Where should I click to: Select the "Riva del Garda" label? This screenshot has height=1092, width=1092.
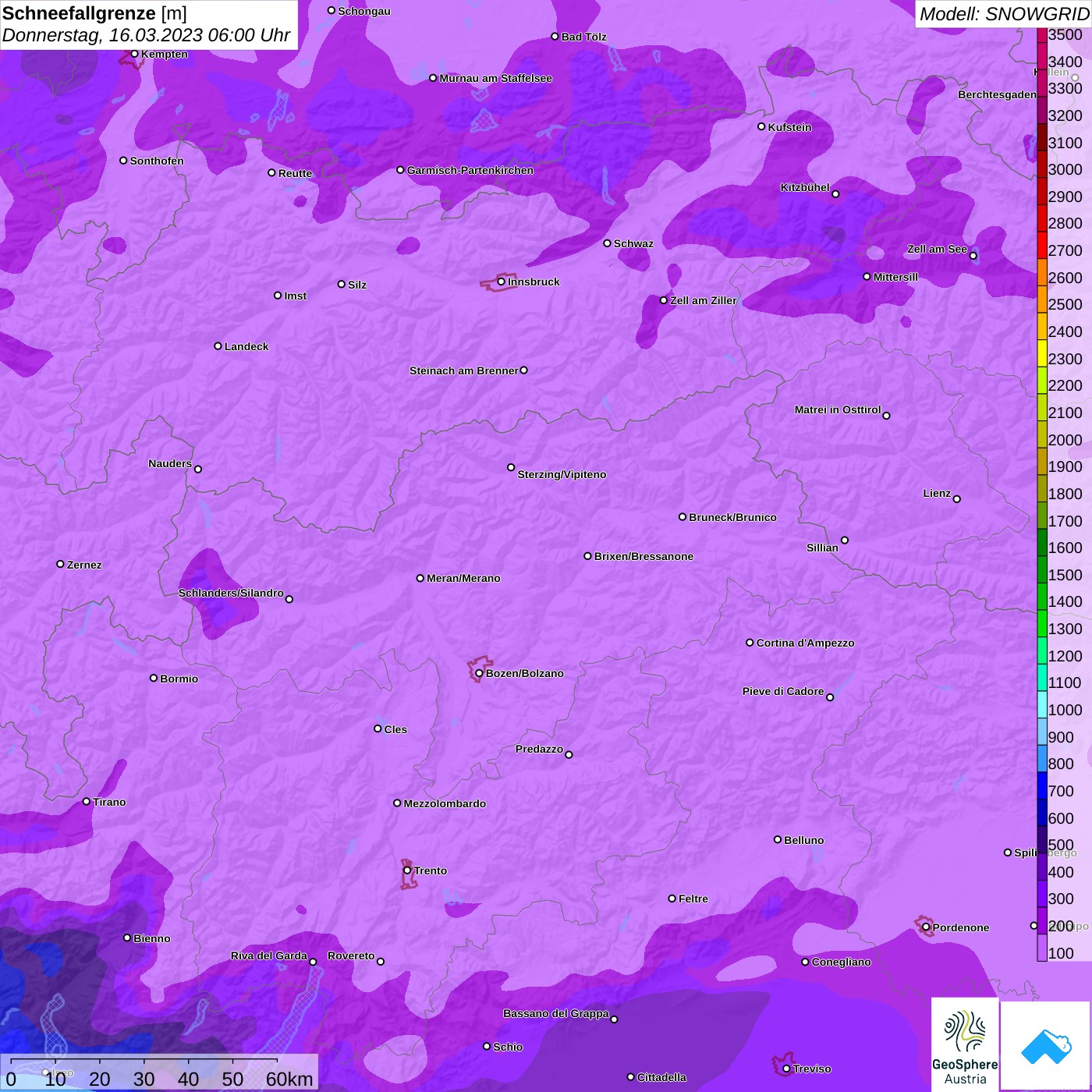pos(269,955)
